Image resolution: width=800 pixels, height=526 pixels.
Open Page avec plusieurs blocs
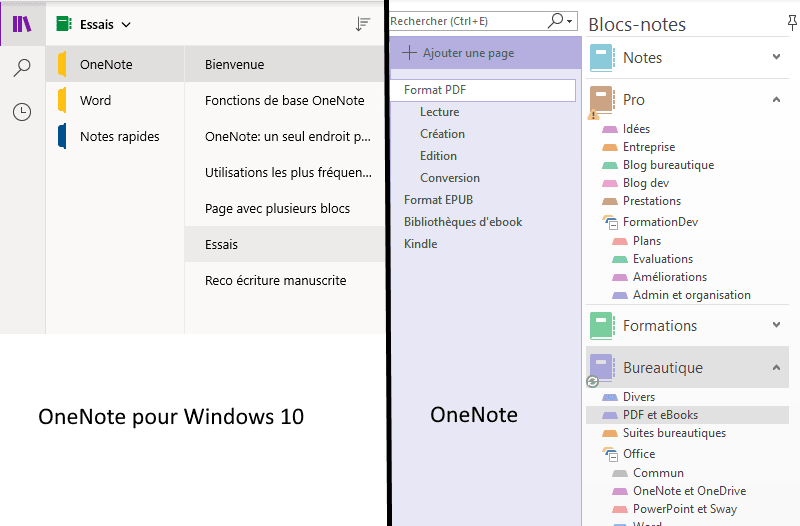pos(285,208)
